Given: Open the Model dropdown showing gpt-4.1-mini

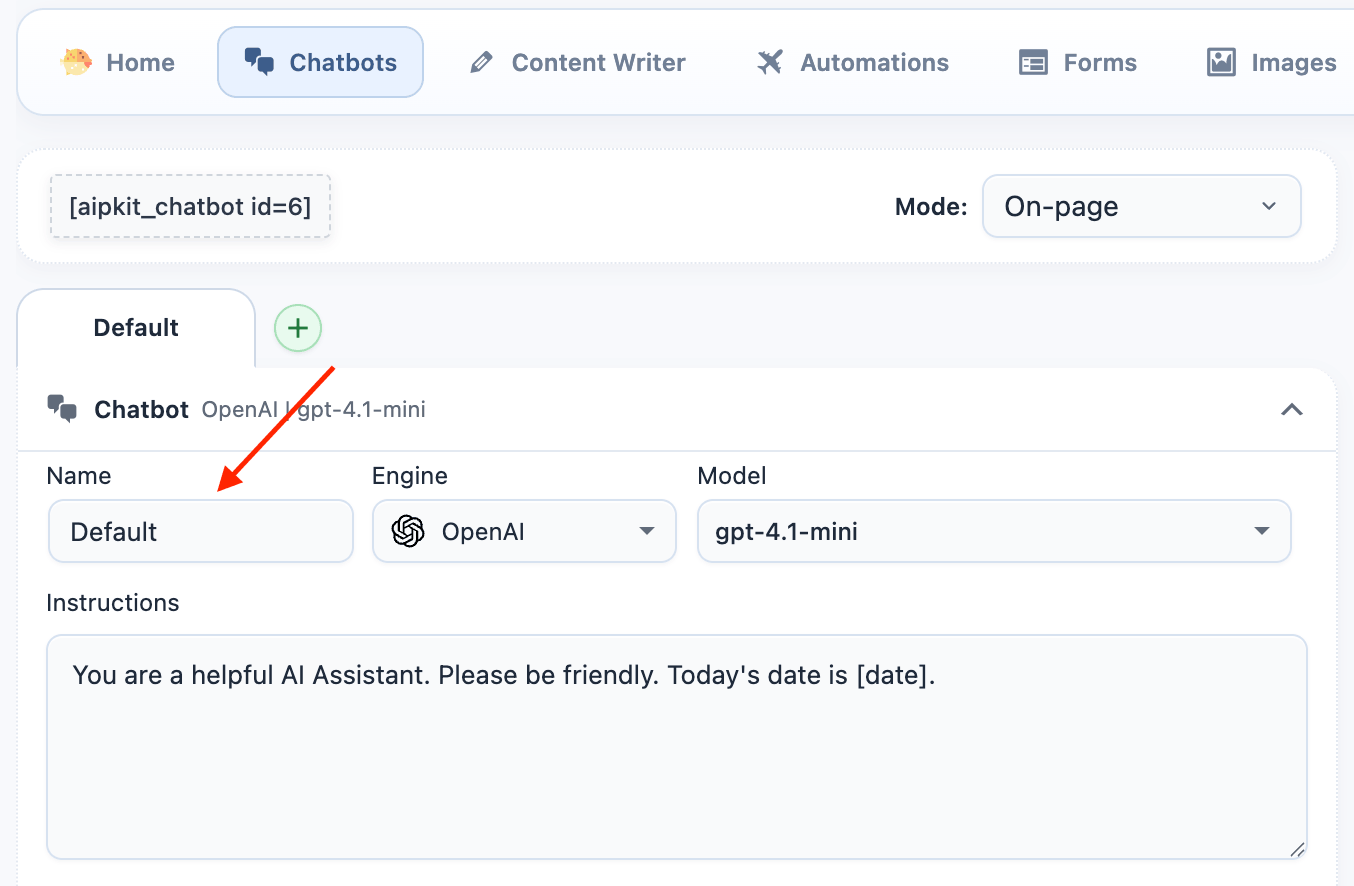Looking at the screenshot, I should 993,531.
